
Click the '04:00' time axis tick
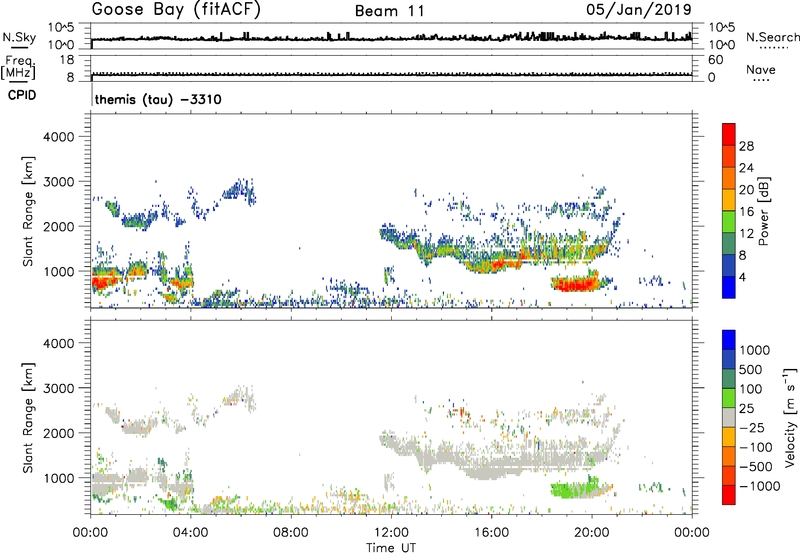pos(191,533)
